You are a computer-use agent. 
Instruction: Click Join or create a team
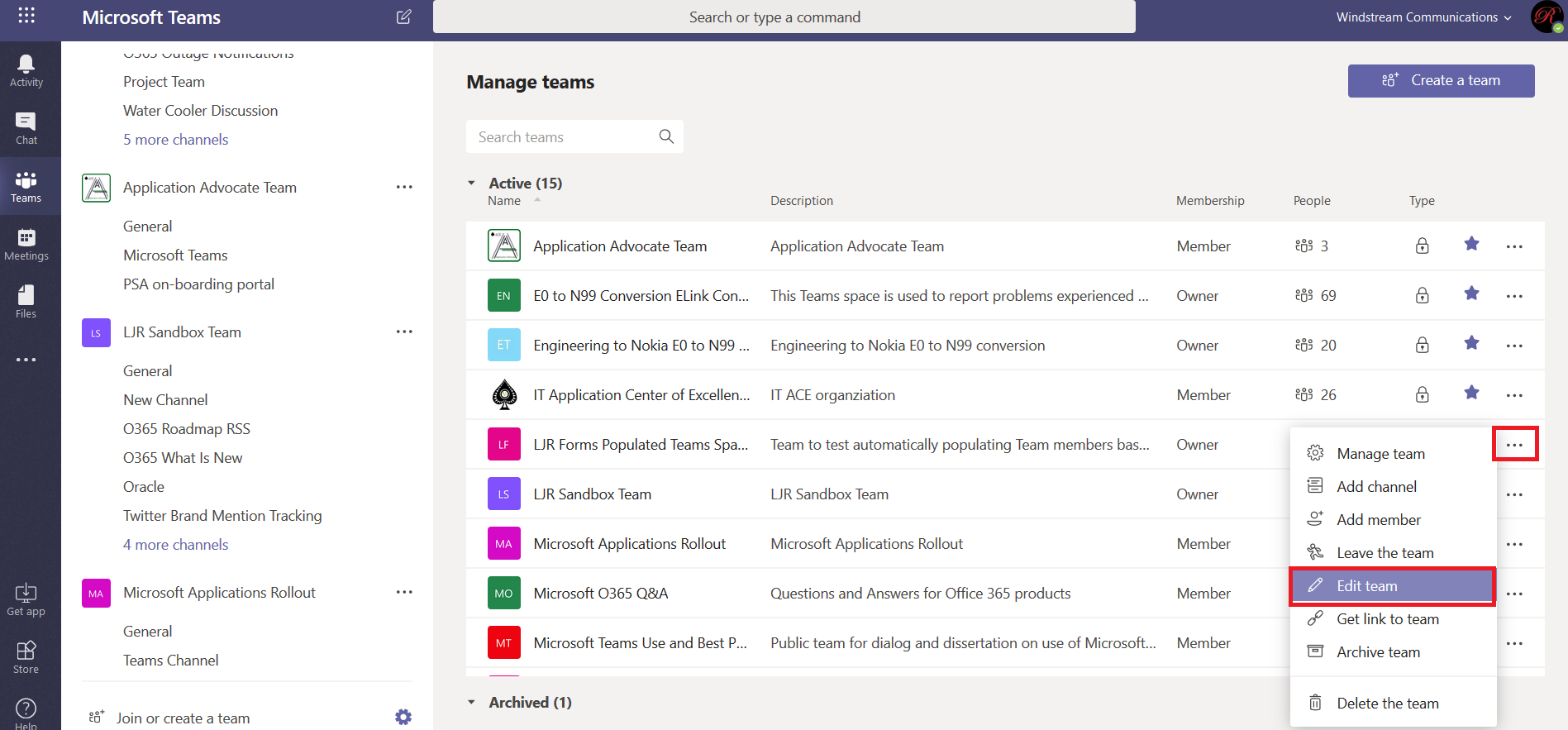183,718
